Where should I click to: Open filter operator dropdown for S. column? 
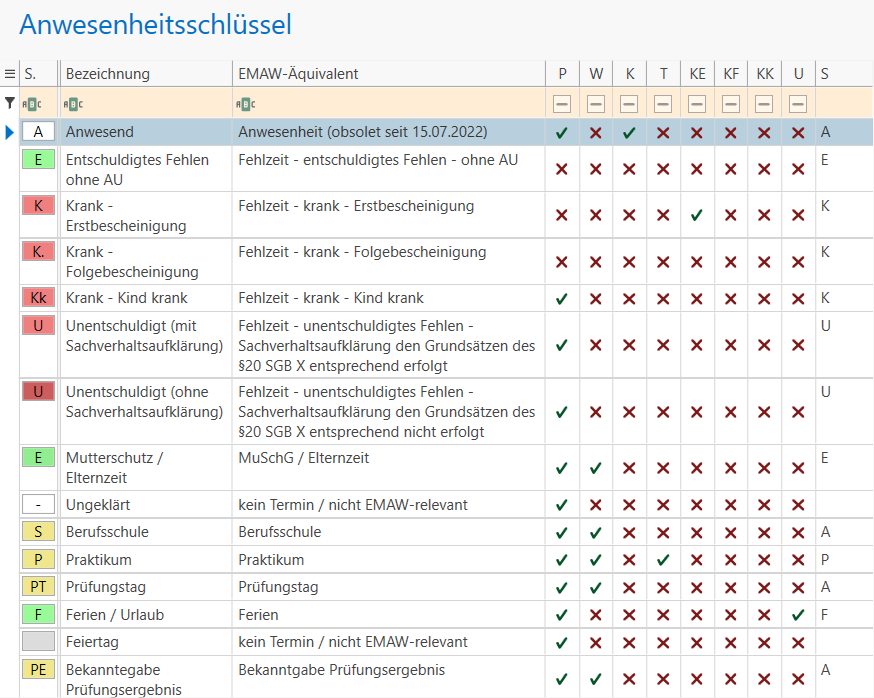(32, 104)
